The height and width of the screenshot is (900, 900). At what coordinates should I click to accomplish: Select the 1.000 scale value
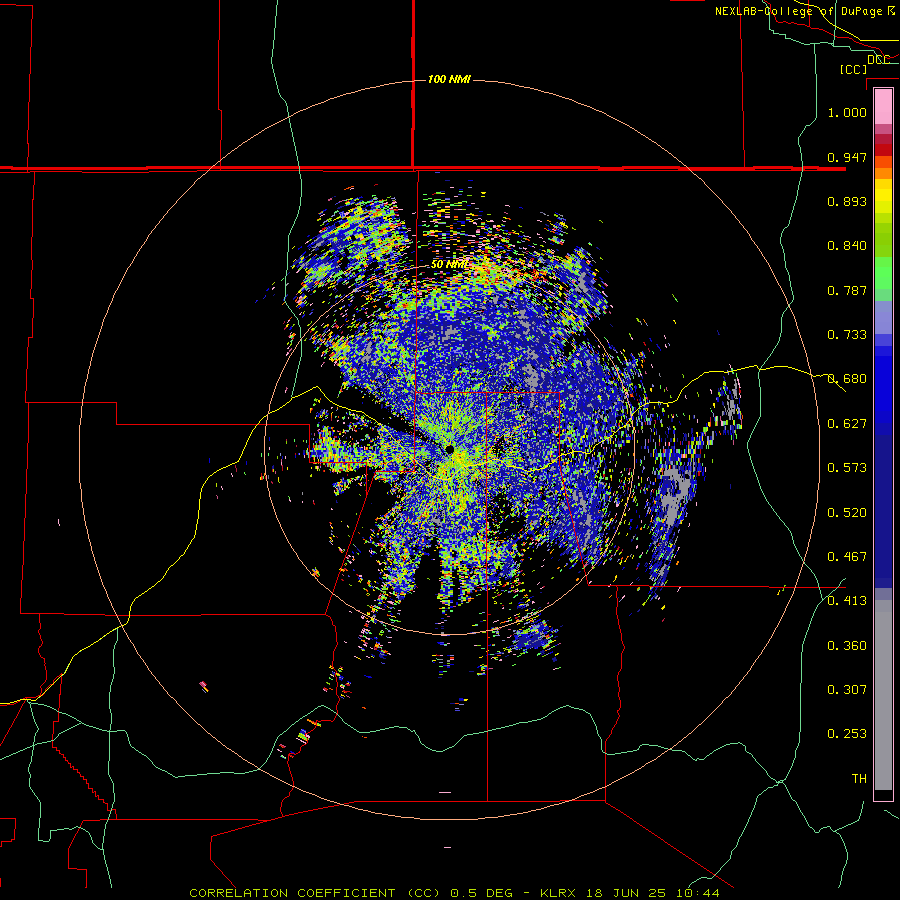[x=847, y=112]
